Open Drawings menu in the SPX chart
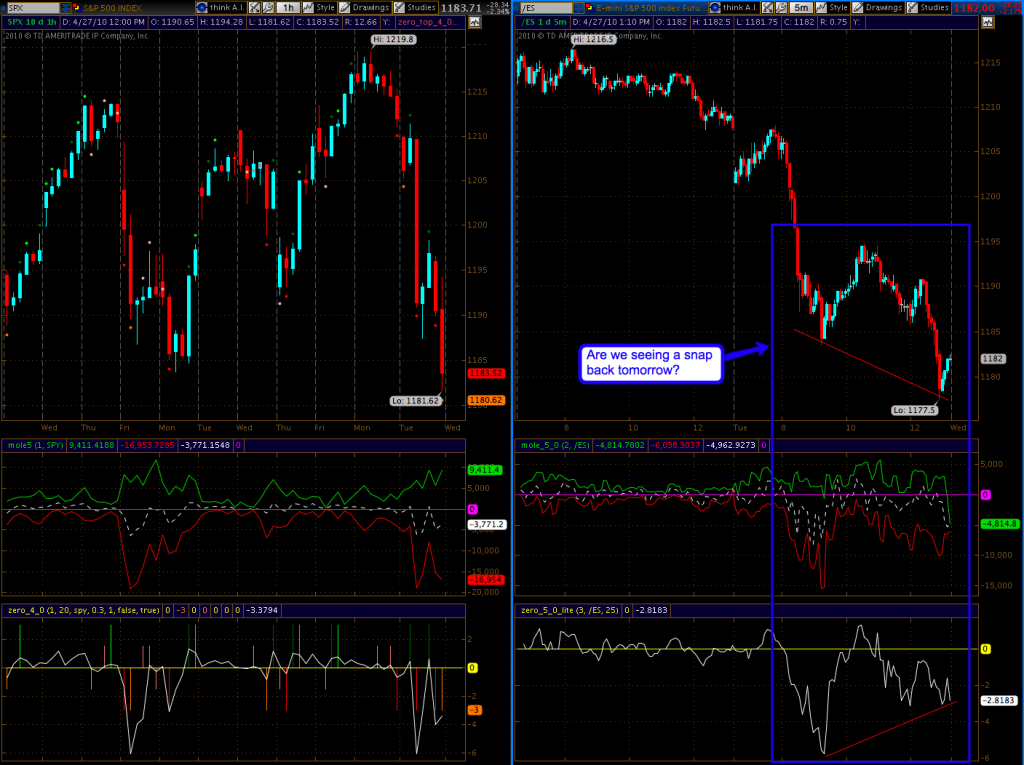1024x765 pixels. tap(361, 8)
